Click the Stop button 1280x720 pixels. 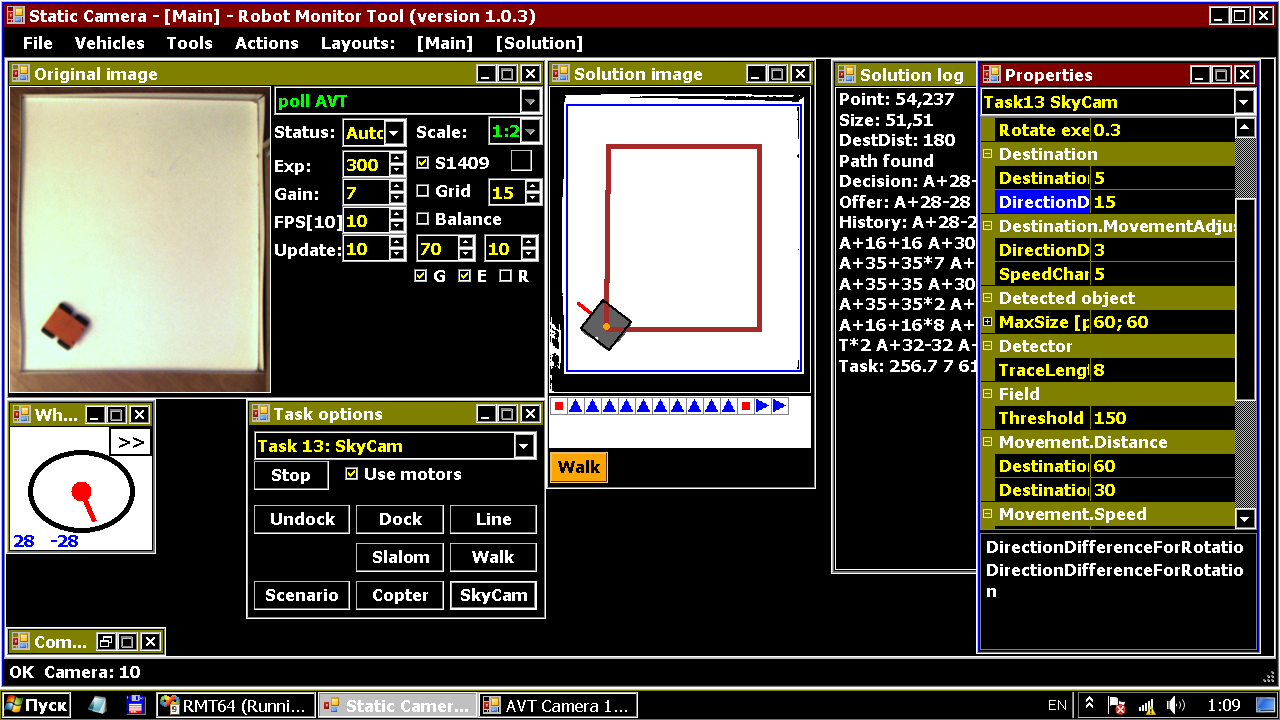pos(291,475)
